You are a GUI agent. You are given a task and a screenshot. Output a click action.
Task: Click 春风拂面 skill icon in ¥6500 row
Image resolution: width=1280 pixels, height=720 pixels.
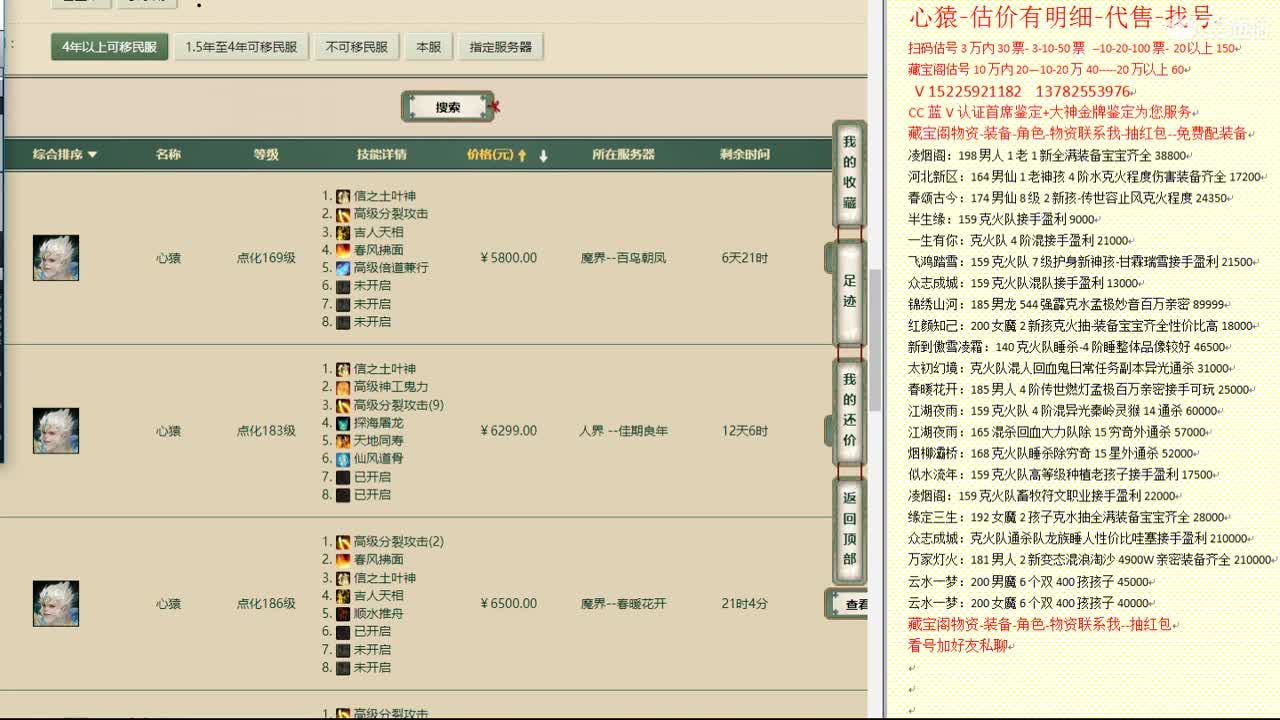tap(343, 560)
